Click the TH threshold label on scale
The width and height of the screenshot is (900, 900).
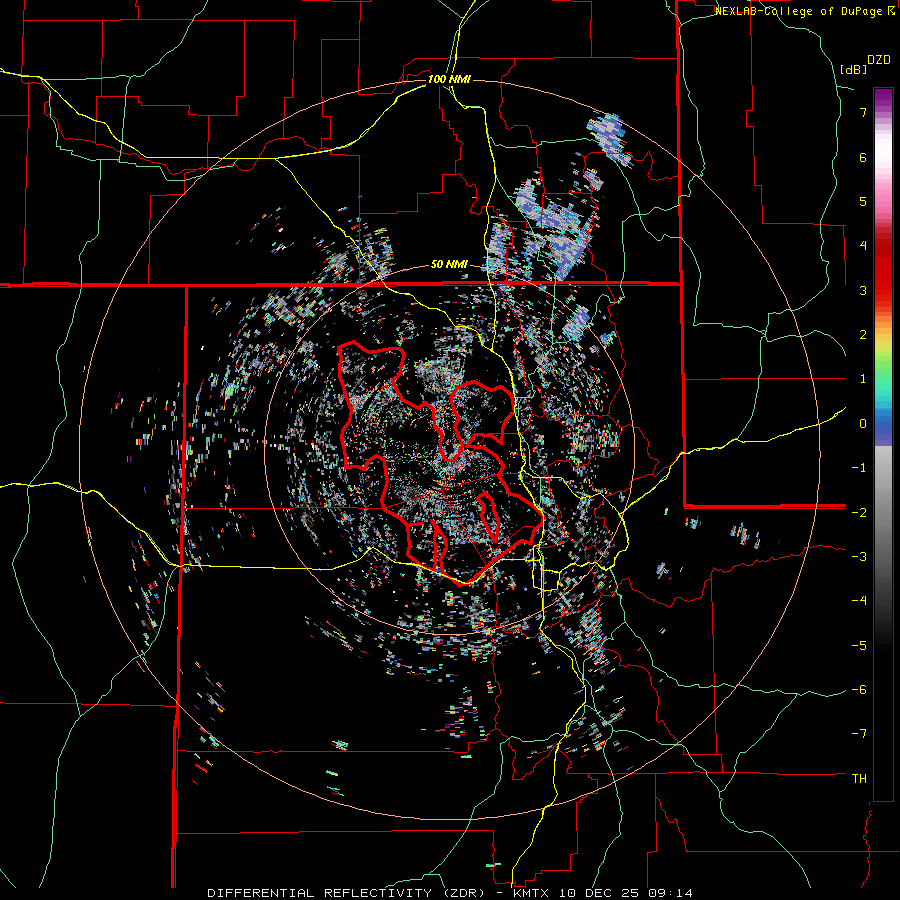pos(859,779)
